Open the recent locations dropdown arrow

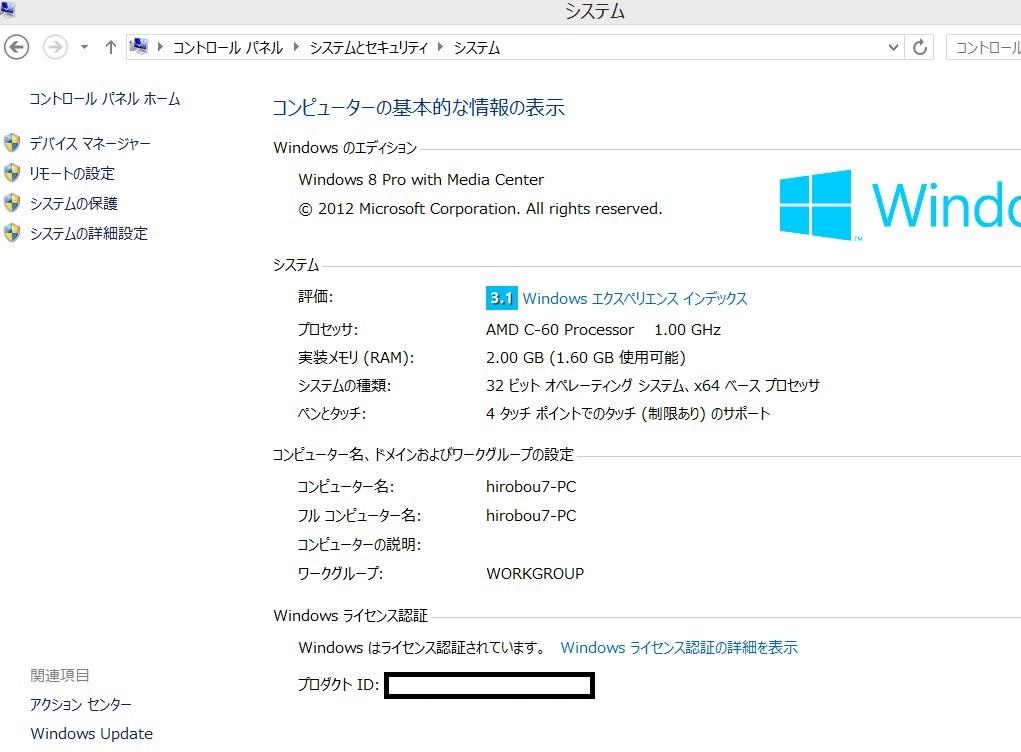pyautogui.click(x=84, y=47)
